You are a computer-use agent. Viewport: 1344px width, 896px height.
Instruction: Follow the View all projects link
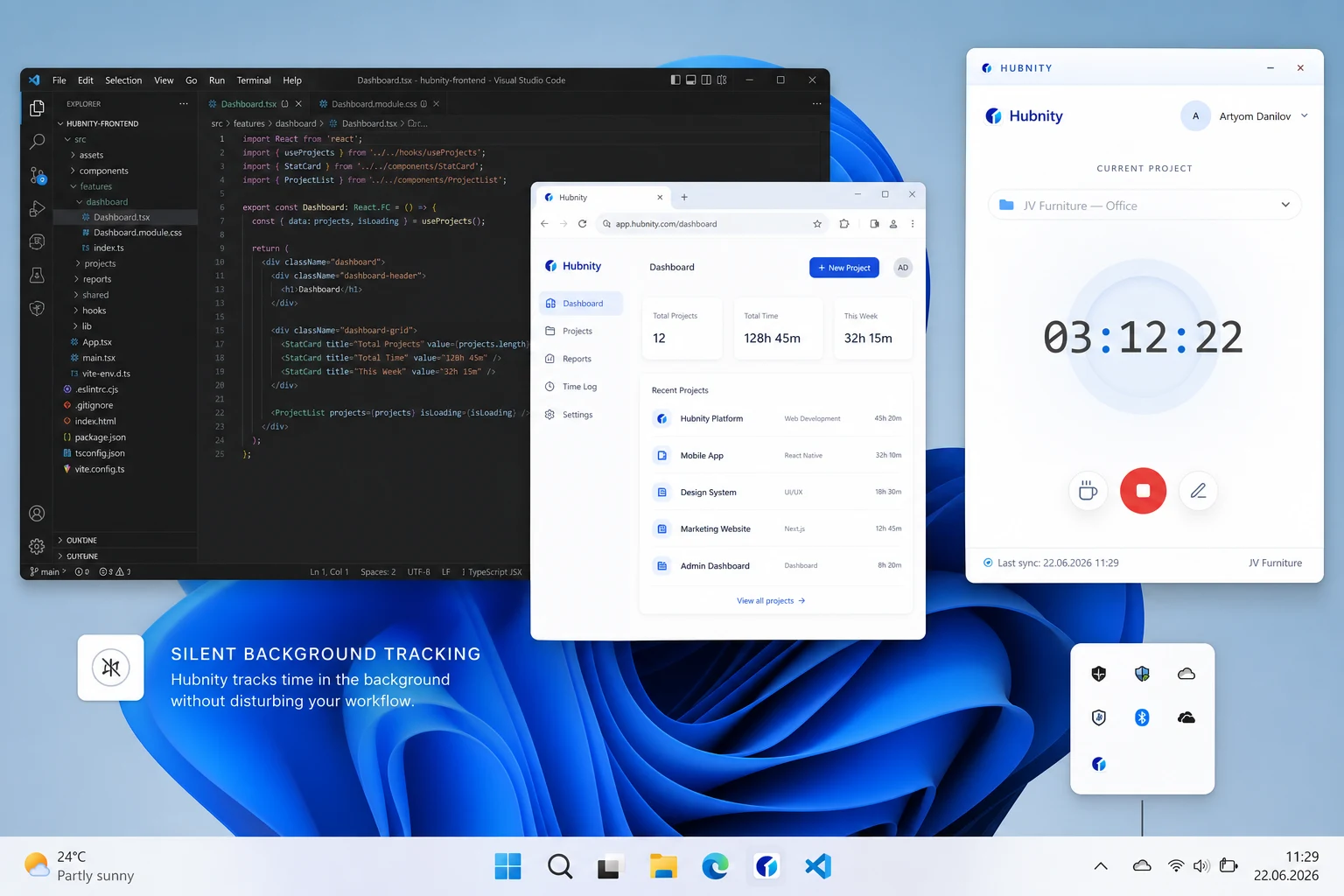click(x=771, y=601)
